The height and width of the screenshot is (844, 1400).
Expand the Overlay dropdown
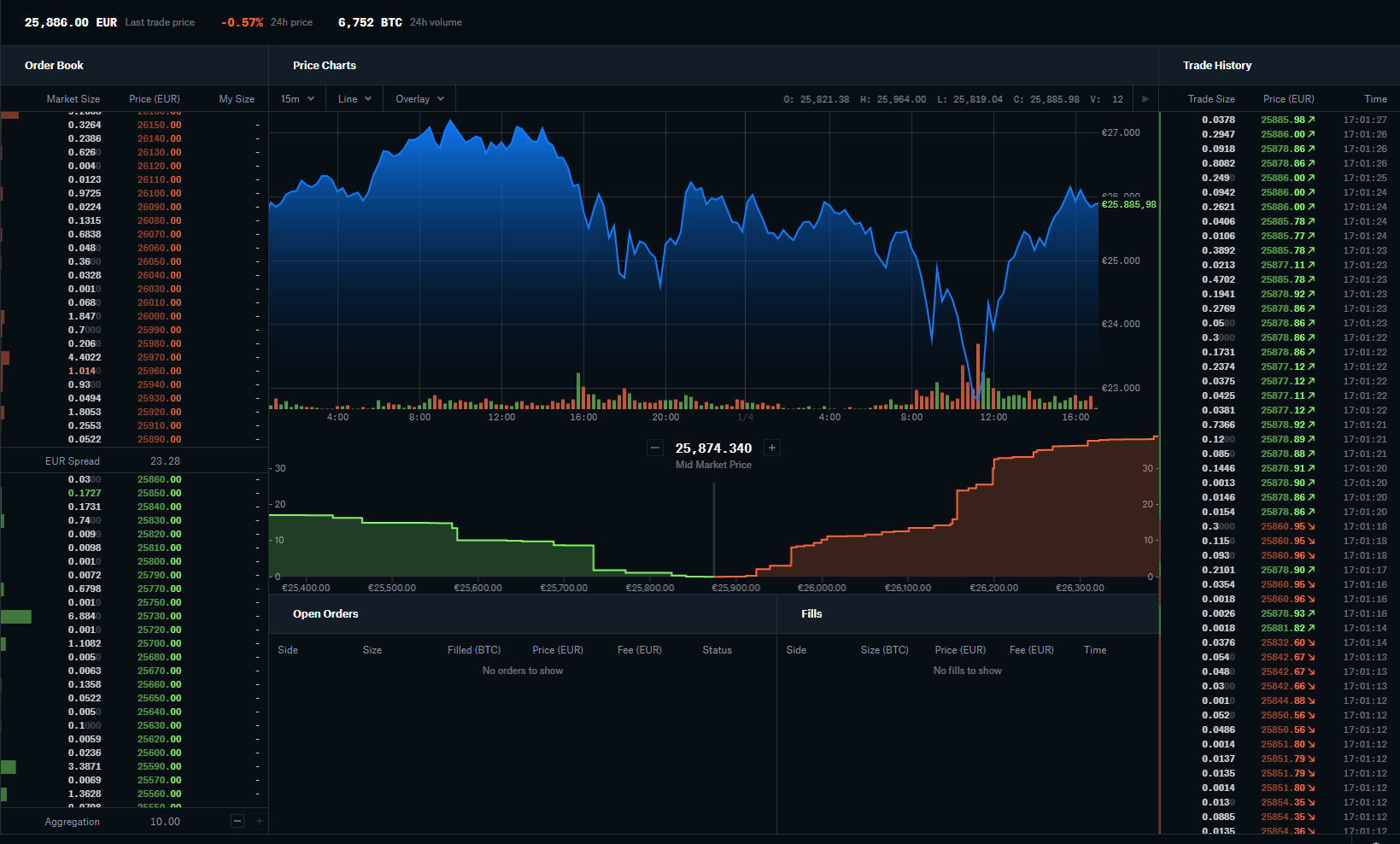coord(419,99)
